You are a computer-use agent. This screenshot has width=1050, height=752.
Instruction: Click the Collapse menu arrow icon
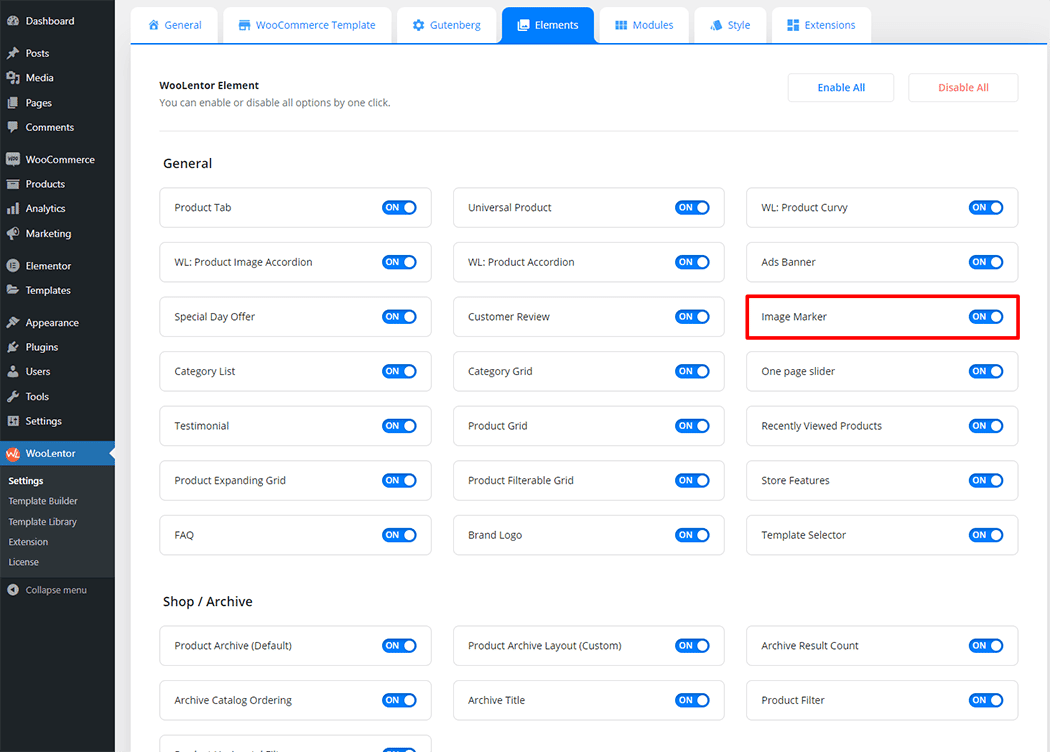point(13,590)
